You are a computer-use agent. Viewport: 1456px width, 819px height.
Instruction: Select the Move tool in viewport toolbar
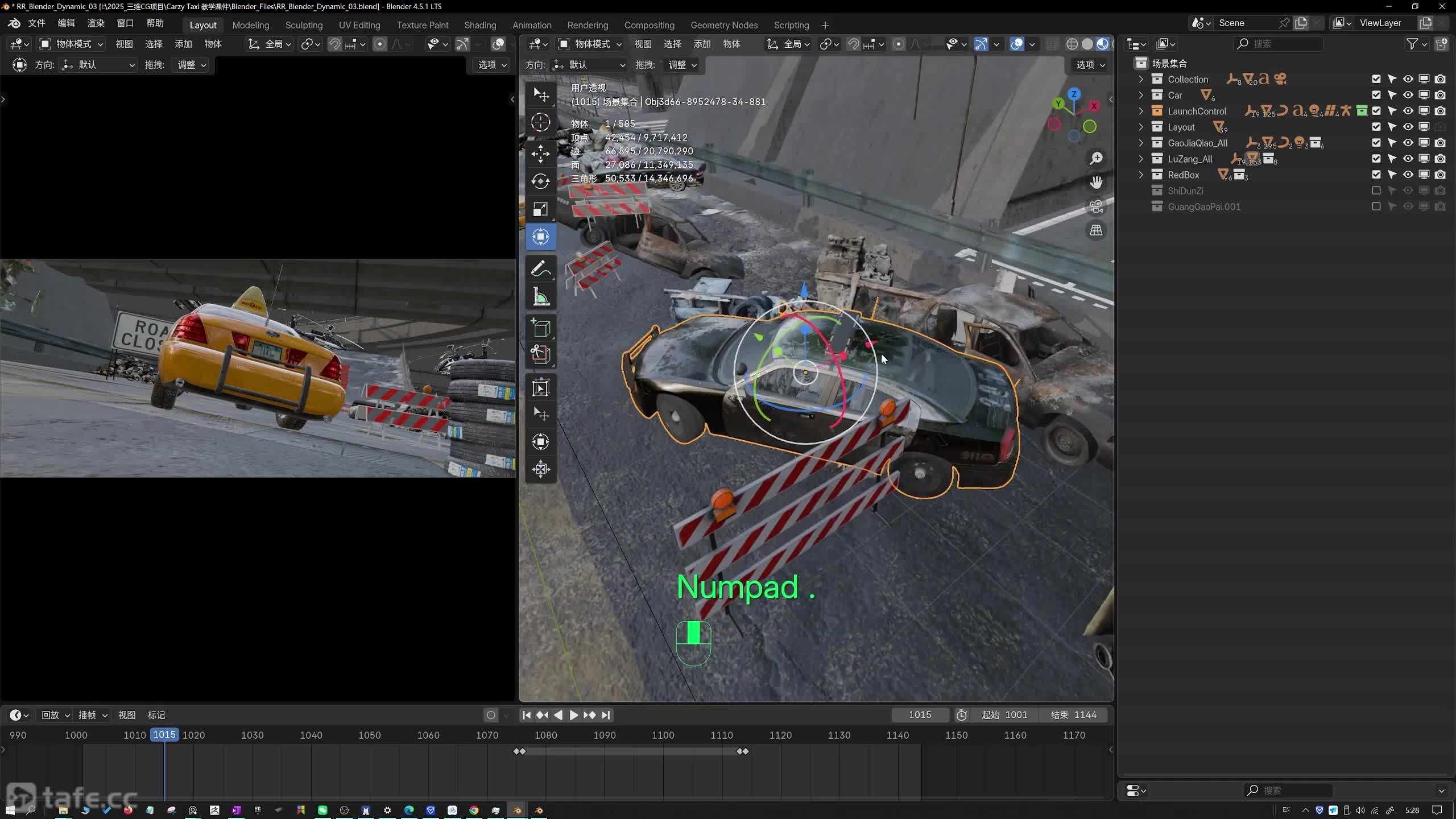(x=540, y=154)
